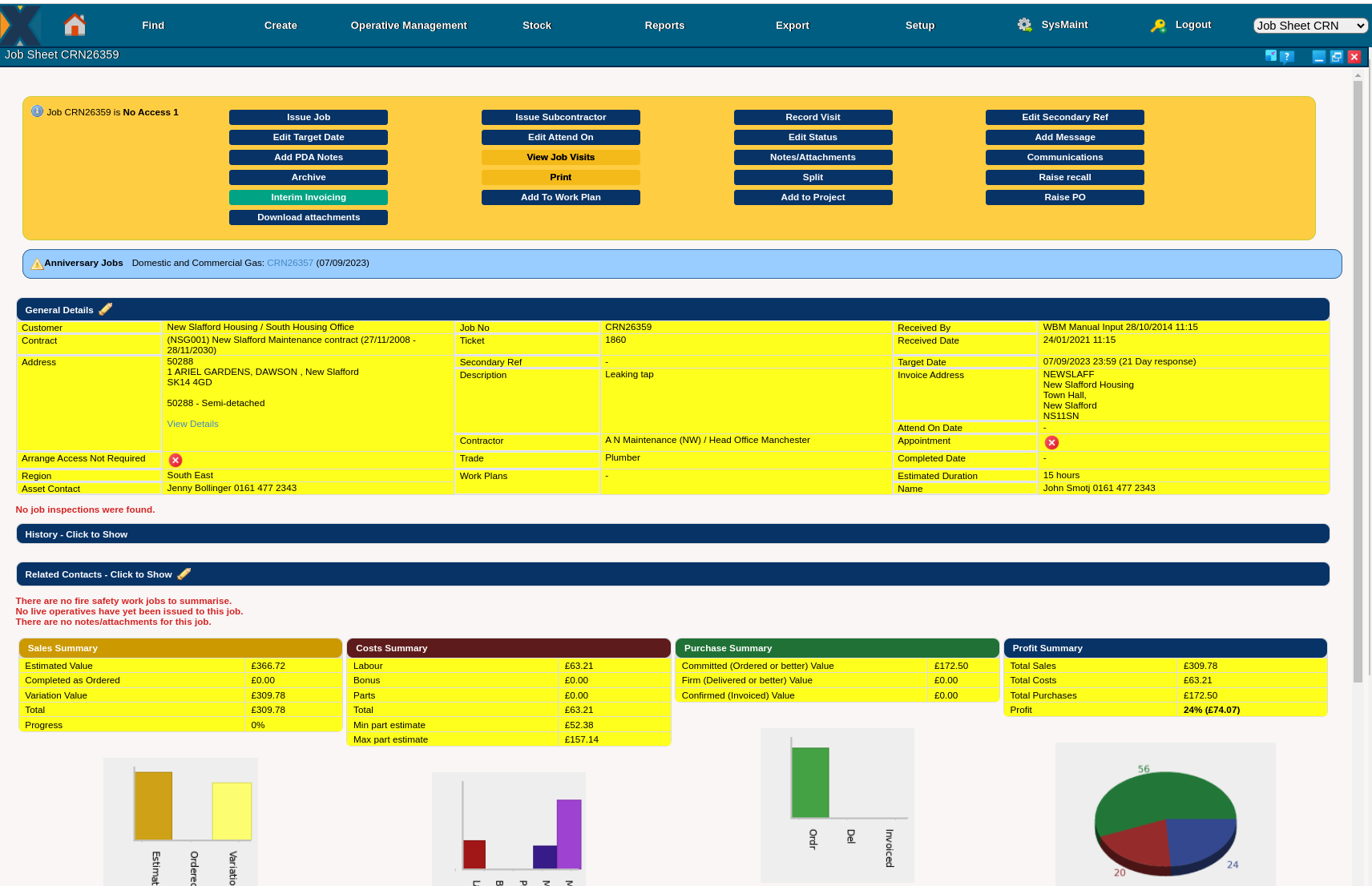Screen dimensions: 1372x886
Task: Click the Logout key icon
Action: tap(1158, 26)
